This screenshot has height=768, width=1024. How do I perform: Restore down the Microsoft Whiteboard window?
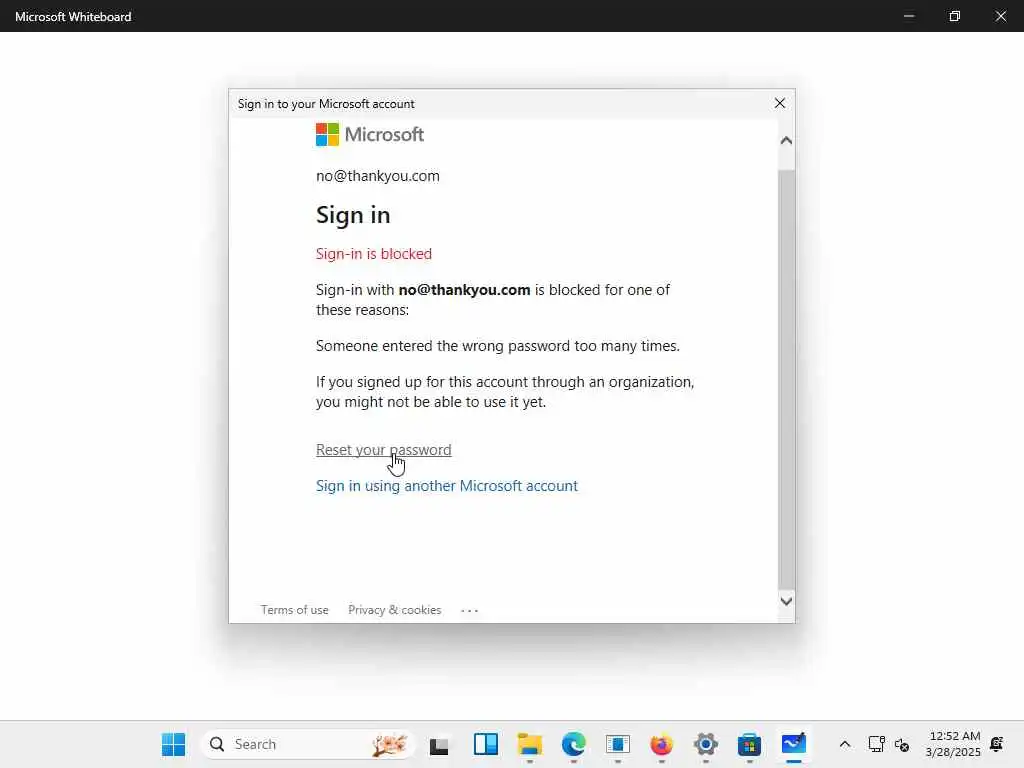(955, 16)
